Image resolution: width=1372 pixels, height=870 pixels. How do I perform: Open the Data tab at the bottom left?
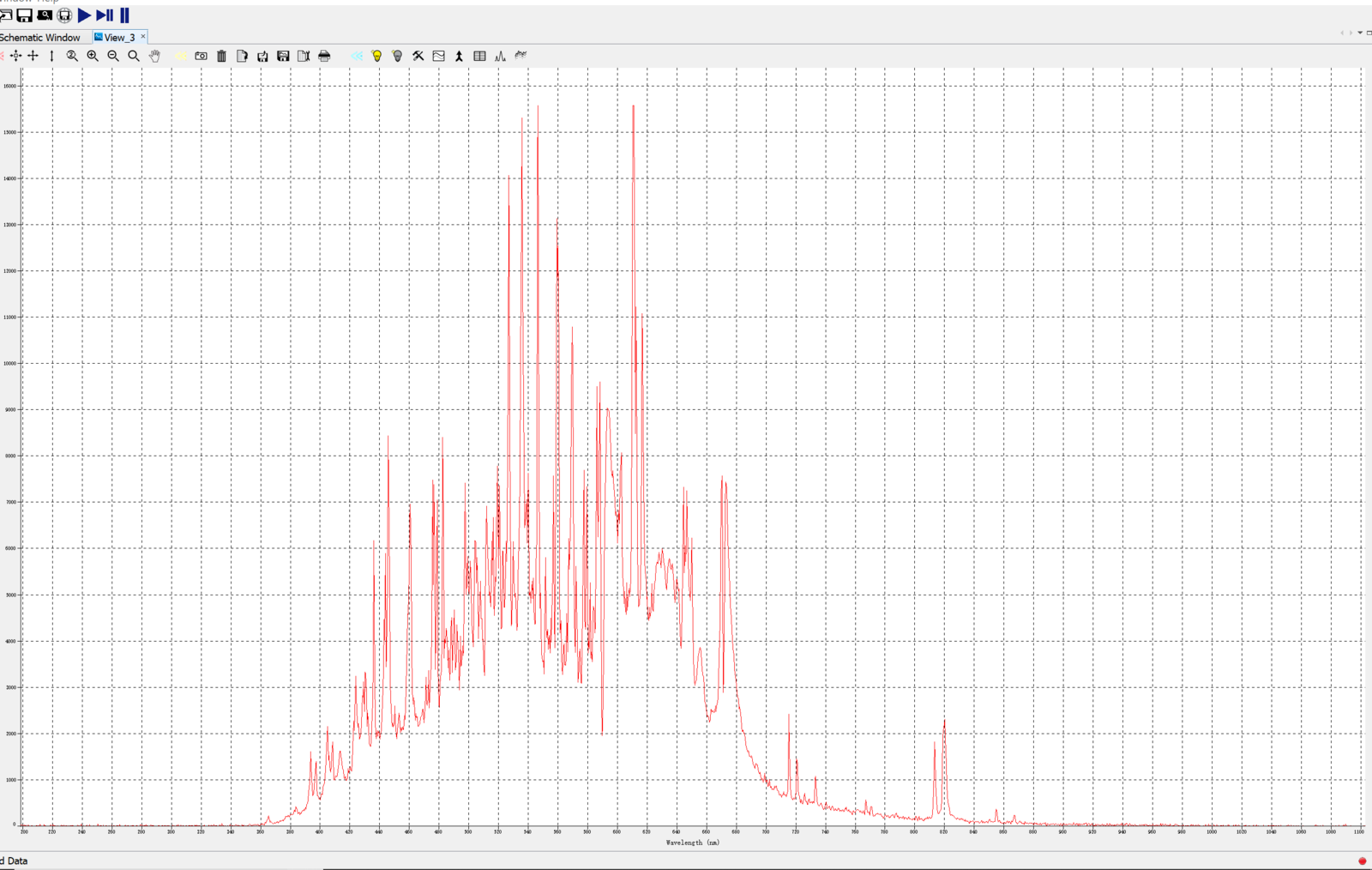click(14, 861)
